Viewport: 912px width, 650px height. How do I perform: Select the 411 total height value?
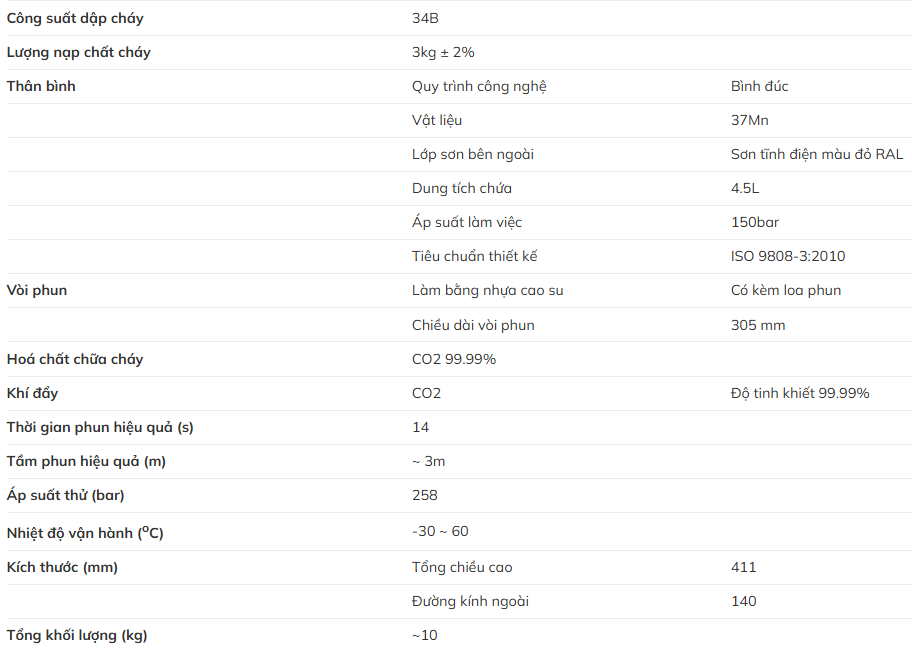point(743,567)
